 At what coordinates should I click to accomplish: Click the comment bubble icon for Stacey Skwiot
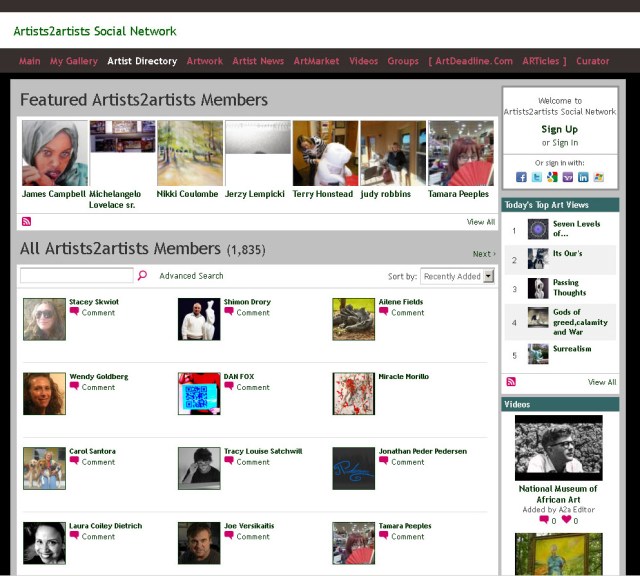coord(74,311)
